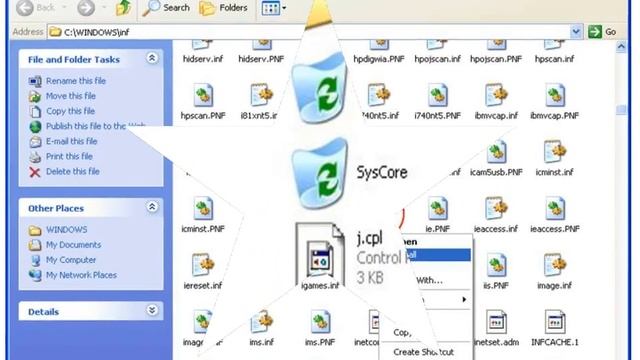Collapse the Other Places panel
The image size is (640, 360).
click(152, 207)
